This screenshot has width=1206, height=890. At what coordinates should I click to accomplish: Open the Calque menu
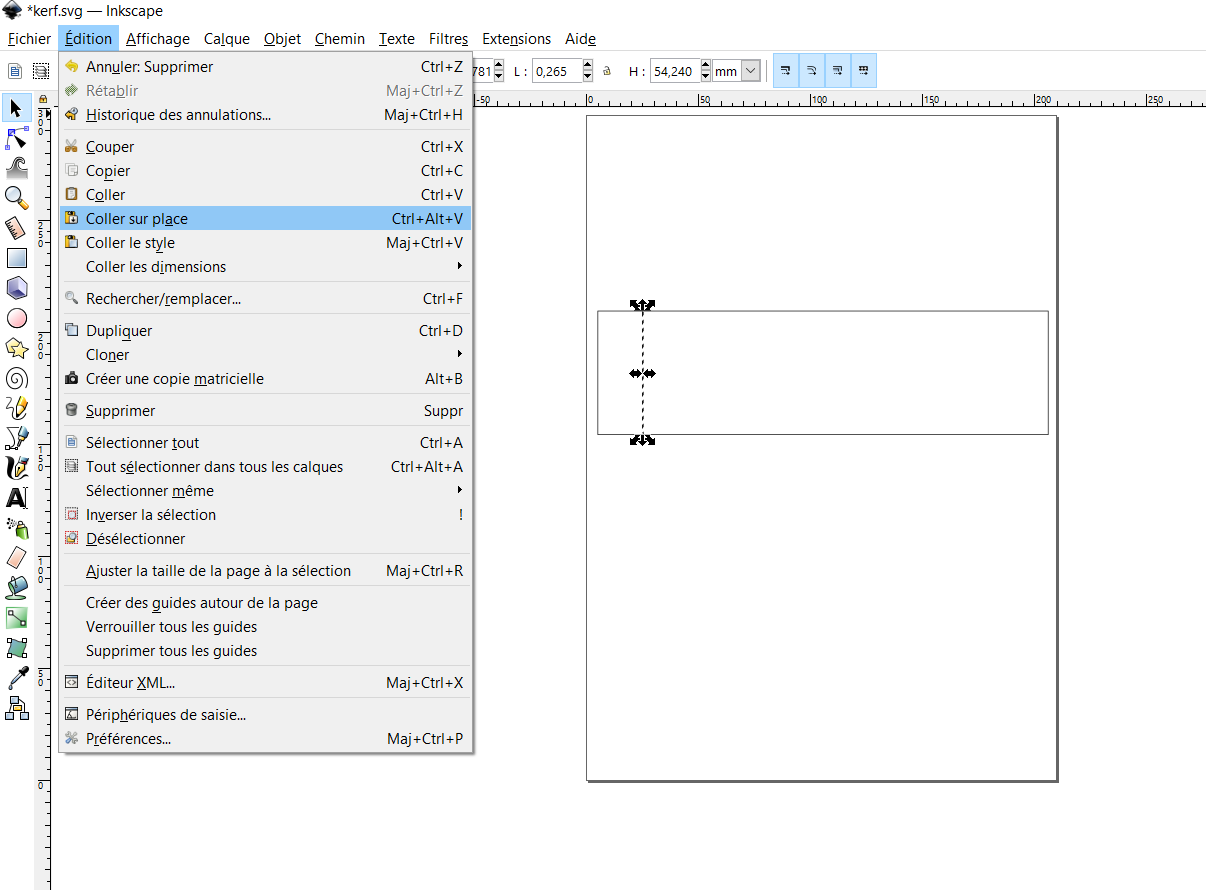(x=227, y=39)
